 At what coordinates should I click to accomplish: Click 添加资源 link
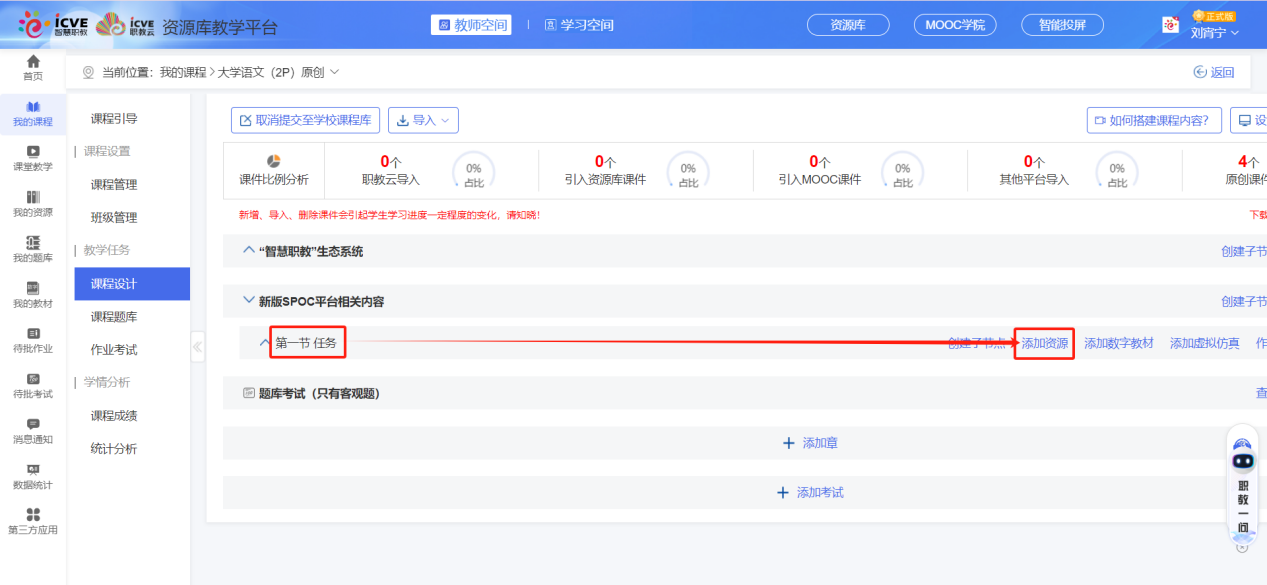1044,343
